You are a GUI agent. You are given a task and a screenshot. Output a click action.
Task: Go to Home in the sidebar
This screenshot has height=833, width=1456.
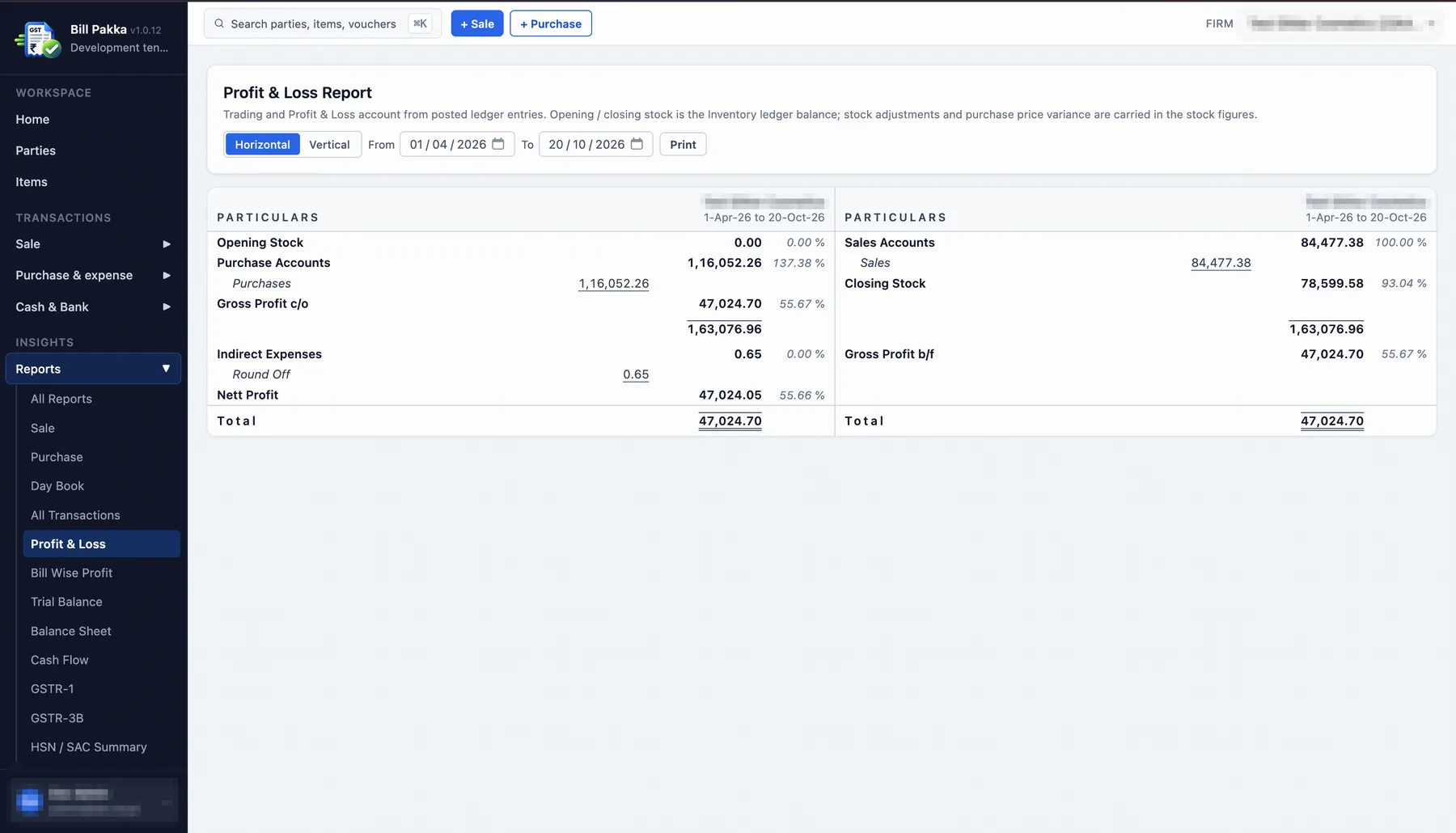pyautogui.click(x=93, y=119)
